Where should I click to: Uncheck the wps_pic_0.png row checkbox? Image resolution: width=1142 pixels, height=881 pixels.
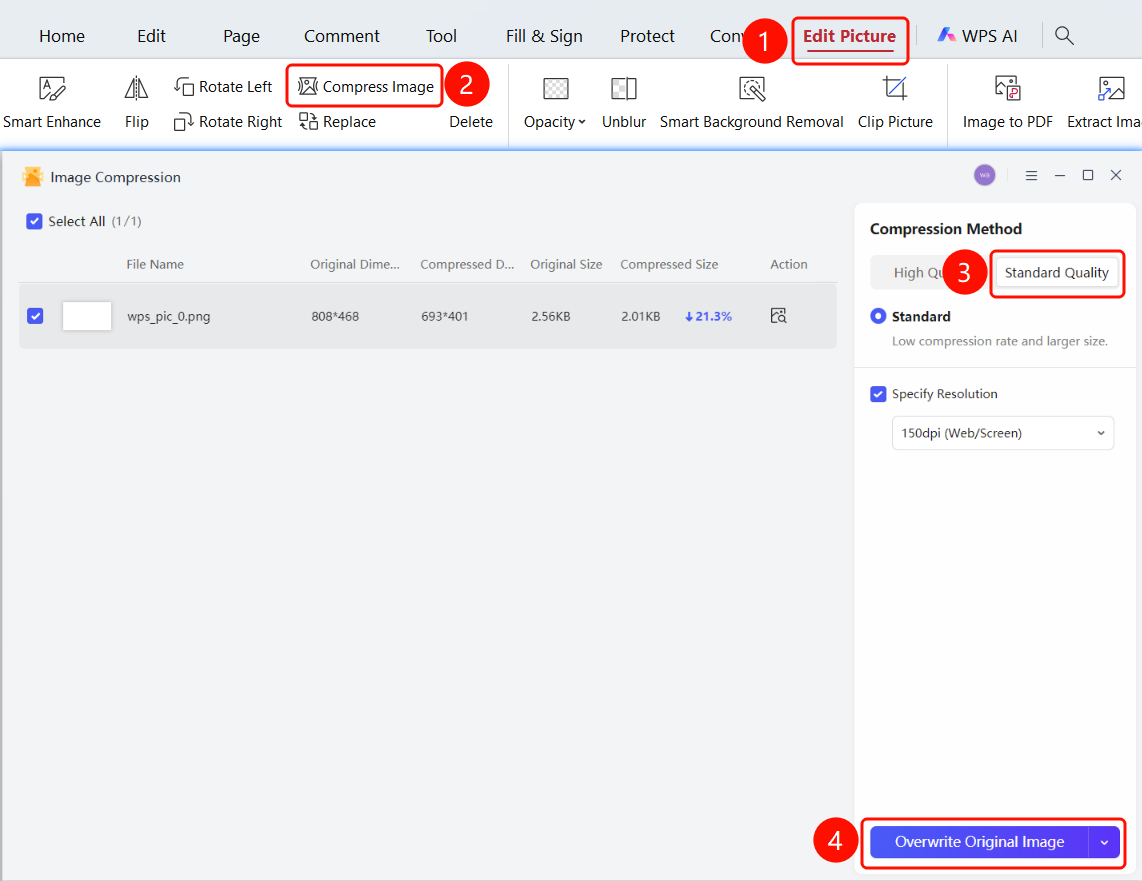tap(35, 316)
